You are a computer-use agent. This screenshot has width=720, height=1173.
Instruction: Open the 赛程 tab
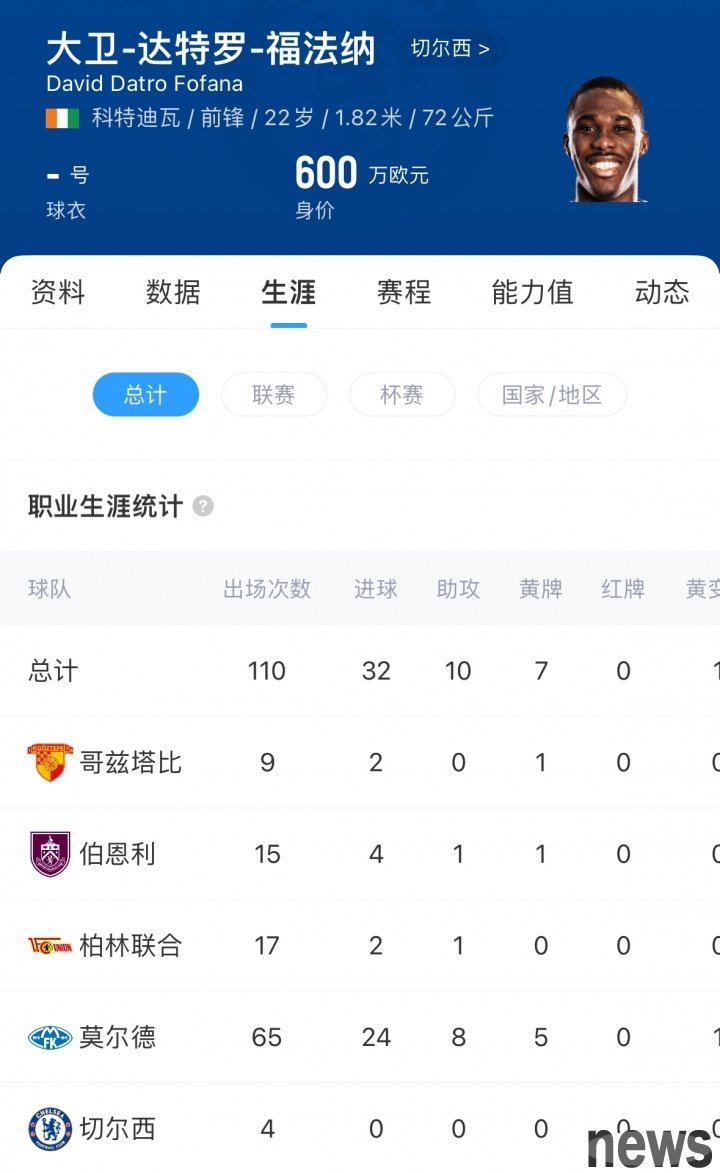[403, 292]
